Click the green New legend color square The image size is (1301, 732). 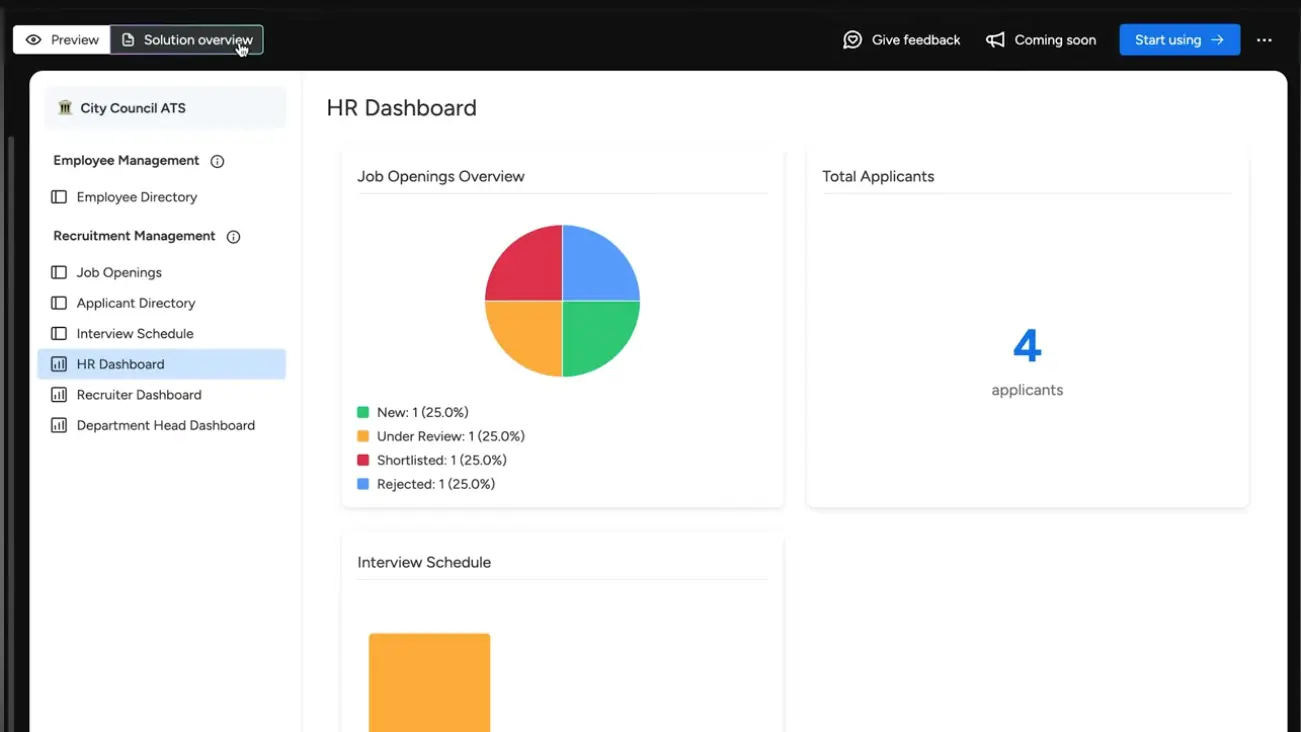(363, 411)
